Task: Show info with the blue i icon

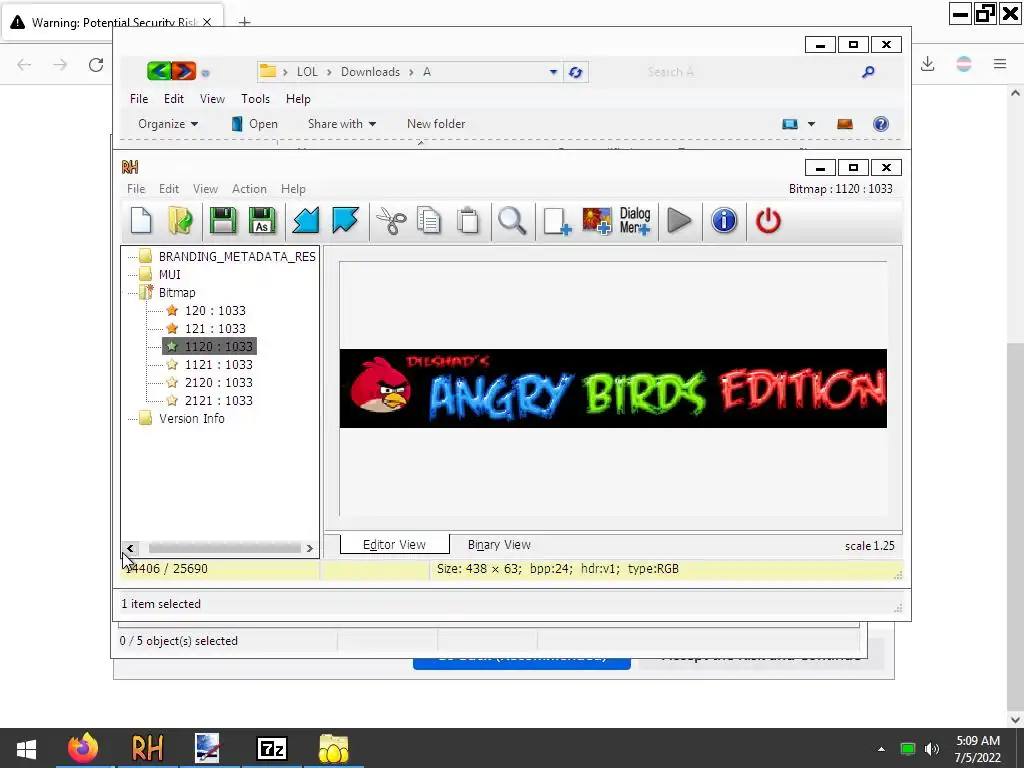Action: [724, 221]
